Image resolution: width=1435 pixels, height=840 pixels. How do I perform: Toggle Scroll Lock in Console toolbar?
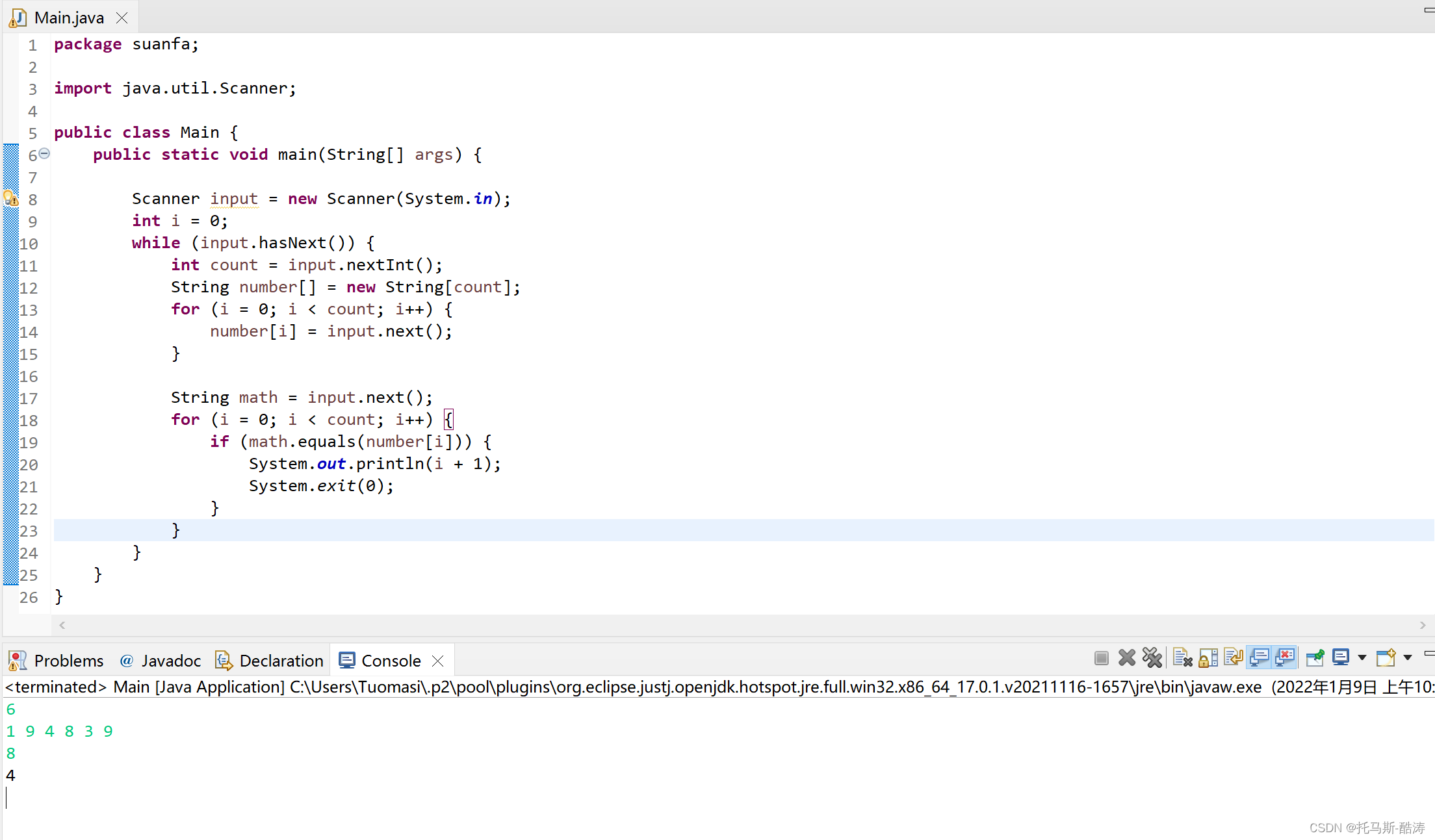click(x=1208, y=659)
